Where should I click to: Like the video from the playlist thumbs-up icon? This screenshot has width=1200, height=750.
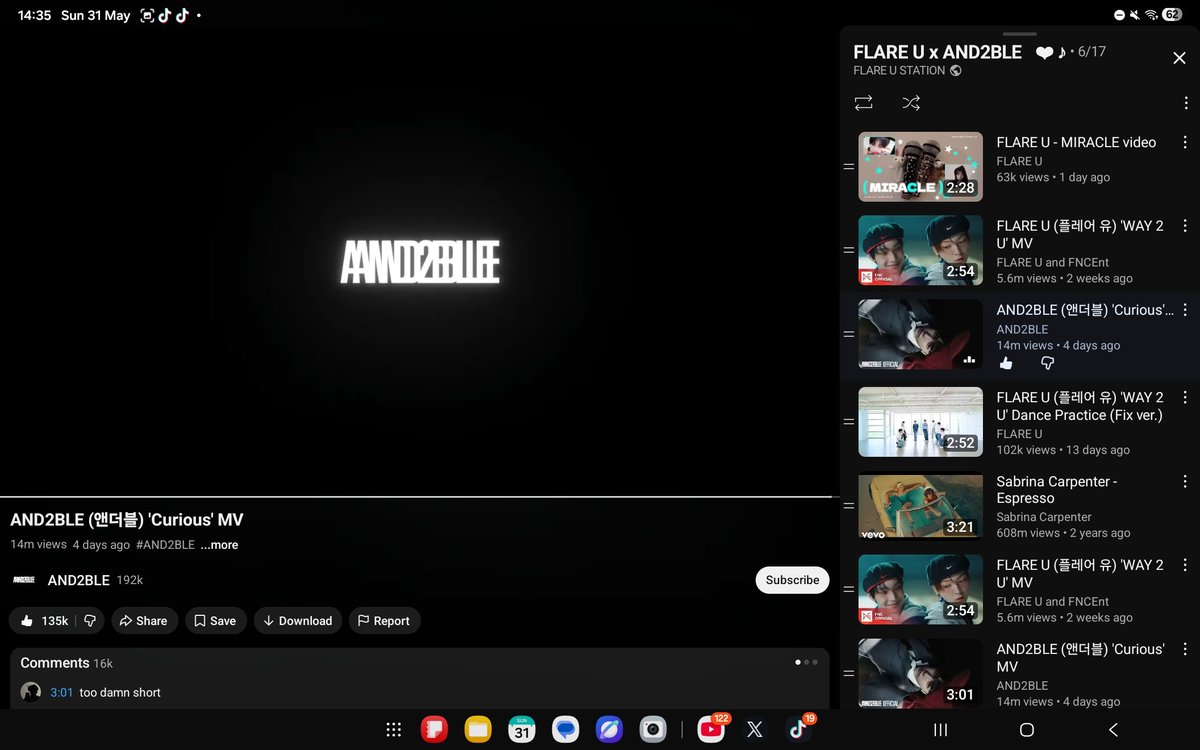[x=1006, y=364]
